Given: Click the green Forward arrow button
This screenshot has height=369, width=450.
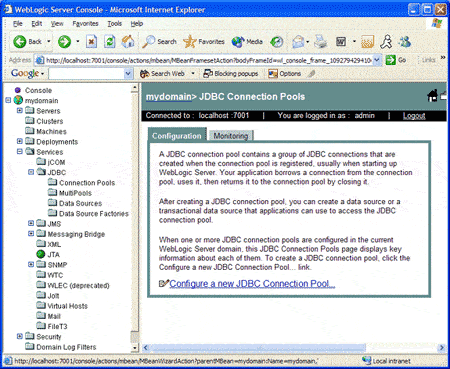Looking at the screenshot, I should [64, 42].
